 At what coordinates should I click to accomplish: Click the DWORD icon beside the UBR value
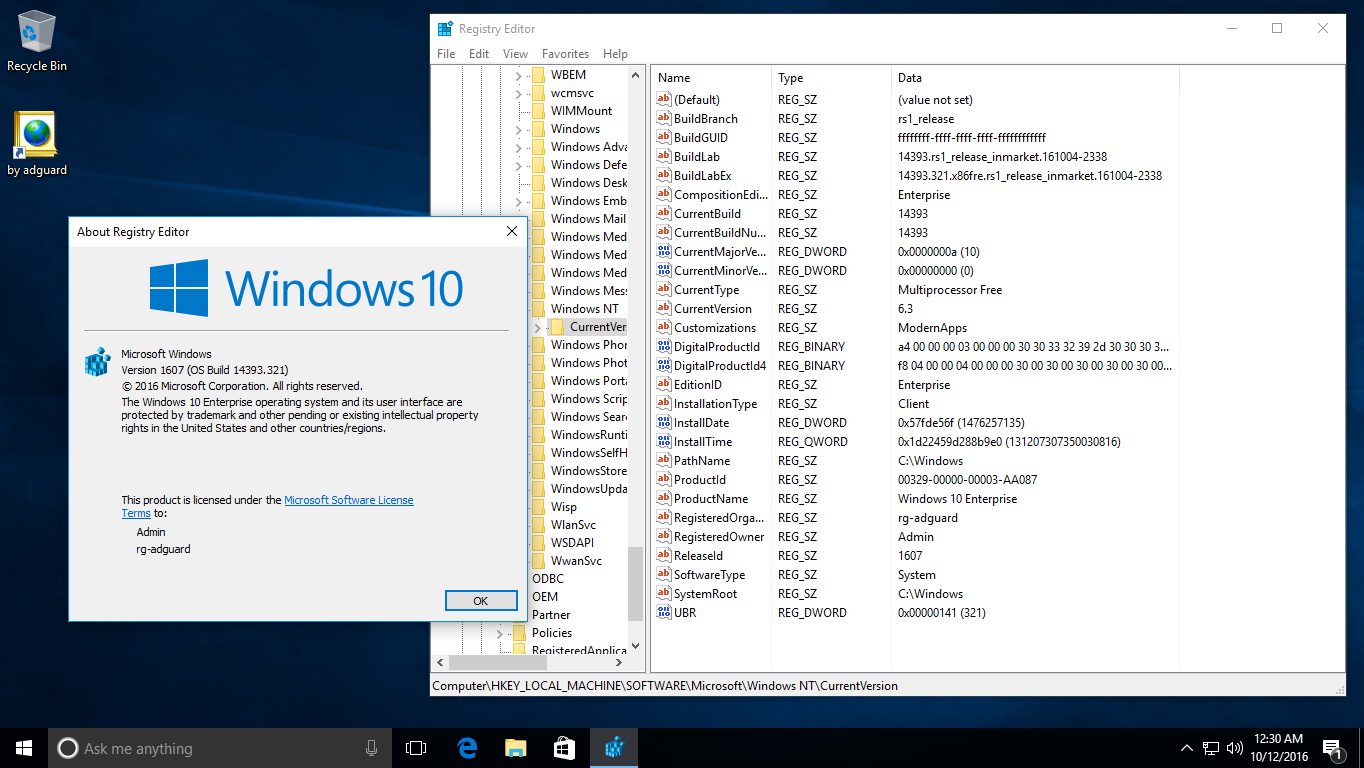(664, 612)
